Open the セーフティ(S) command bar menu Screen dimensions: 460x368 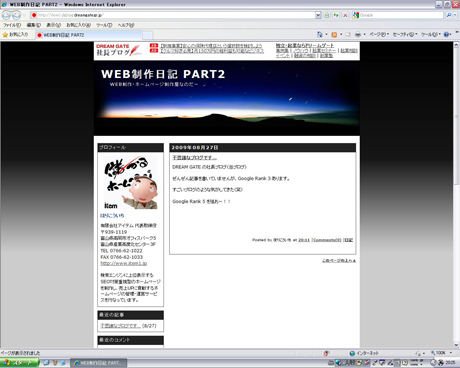pos(405,34)
